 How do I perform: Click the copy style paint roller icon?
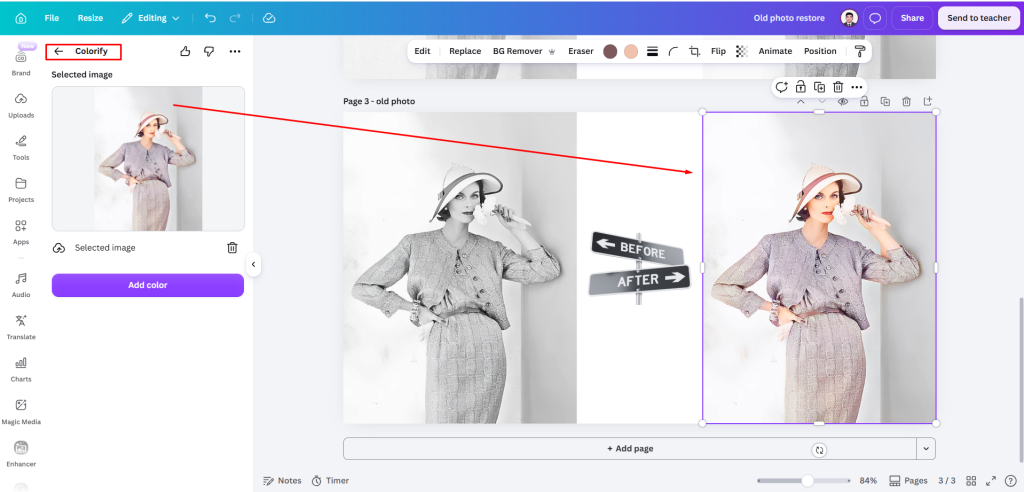click(859, 52)
